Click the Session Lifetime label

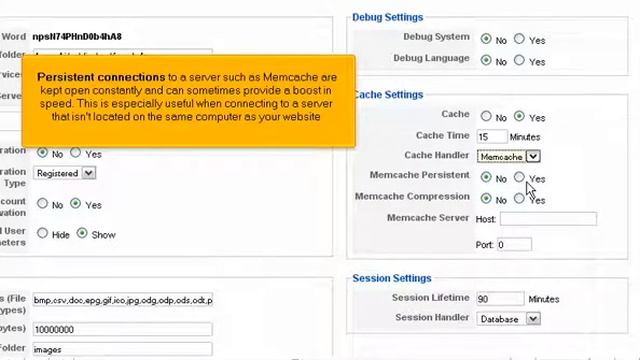tap(431, 298)
